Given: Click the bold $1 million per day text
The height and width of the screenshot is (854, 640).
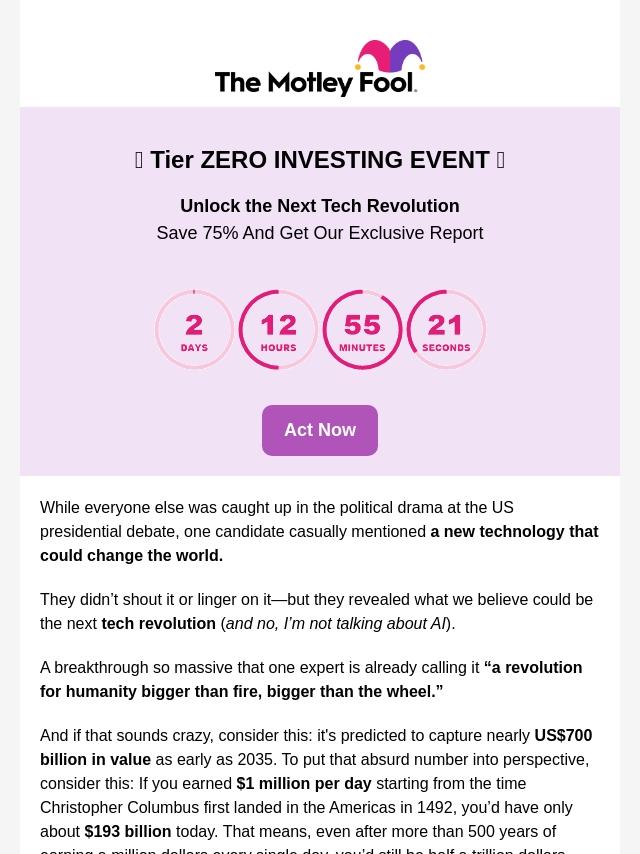Looking at the screenshot, I should pos(304,784).
